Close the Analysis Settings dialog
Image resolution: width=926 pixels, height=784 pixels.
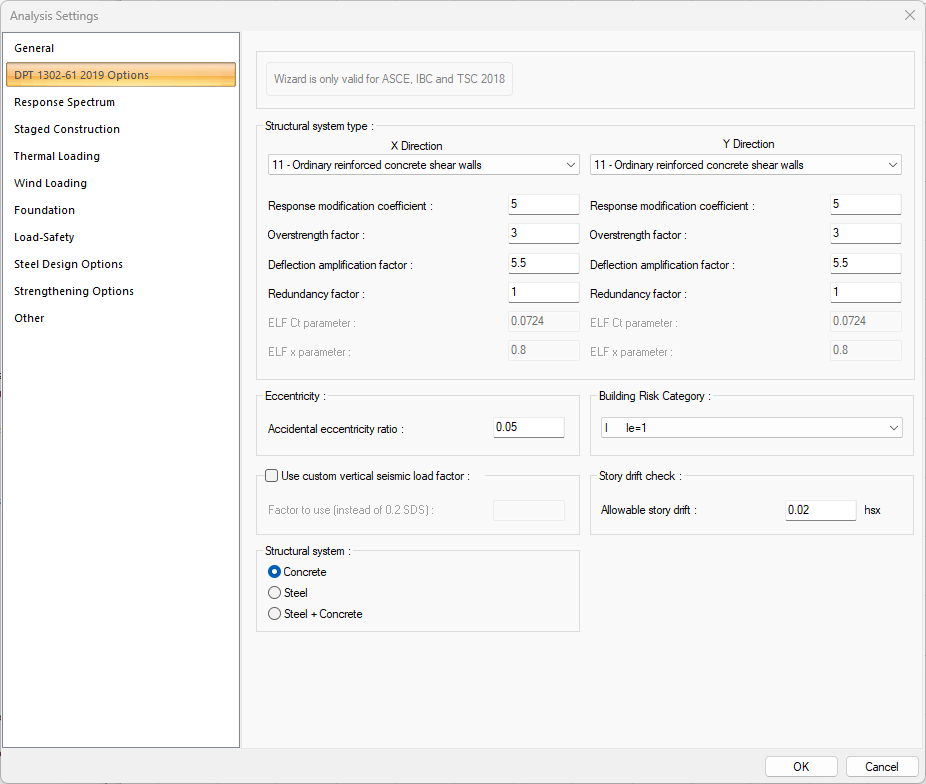(x=909, y=15)
